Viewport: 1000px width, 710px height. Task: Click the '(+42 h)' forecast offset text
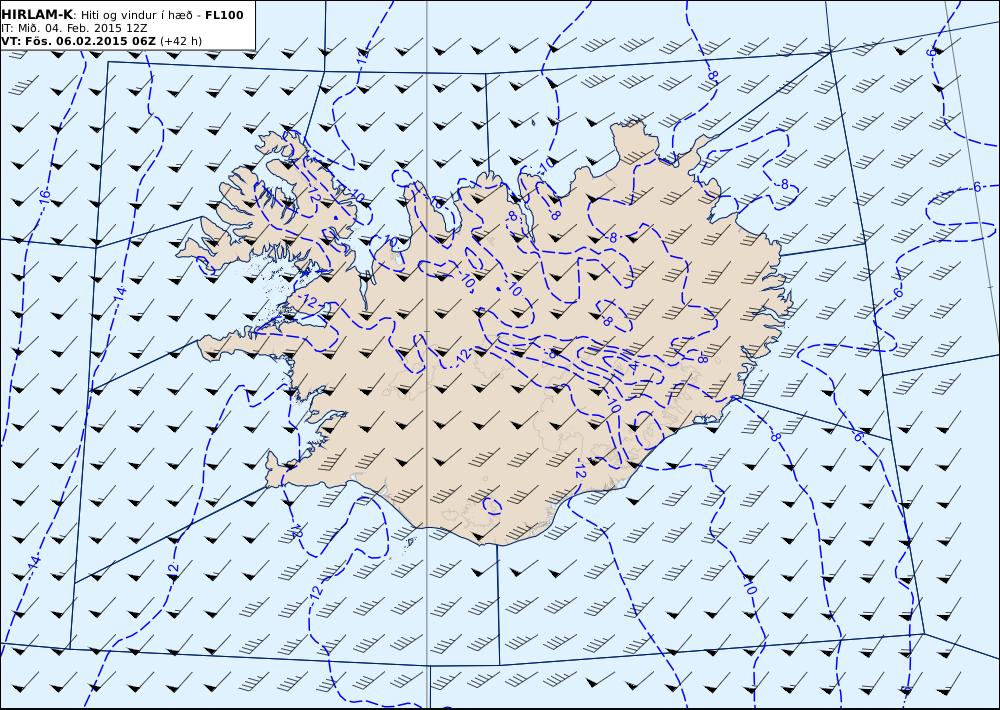[x=180, y=41]
